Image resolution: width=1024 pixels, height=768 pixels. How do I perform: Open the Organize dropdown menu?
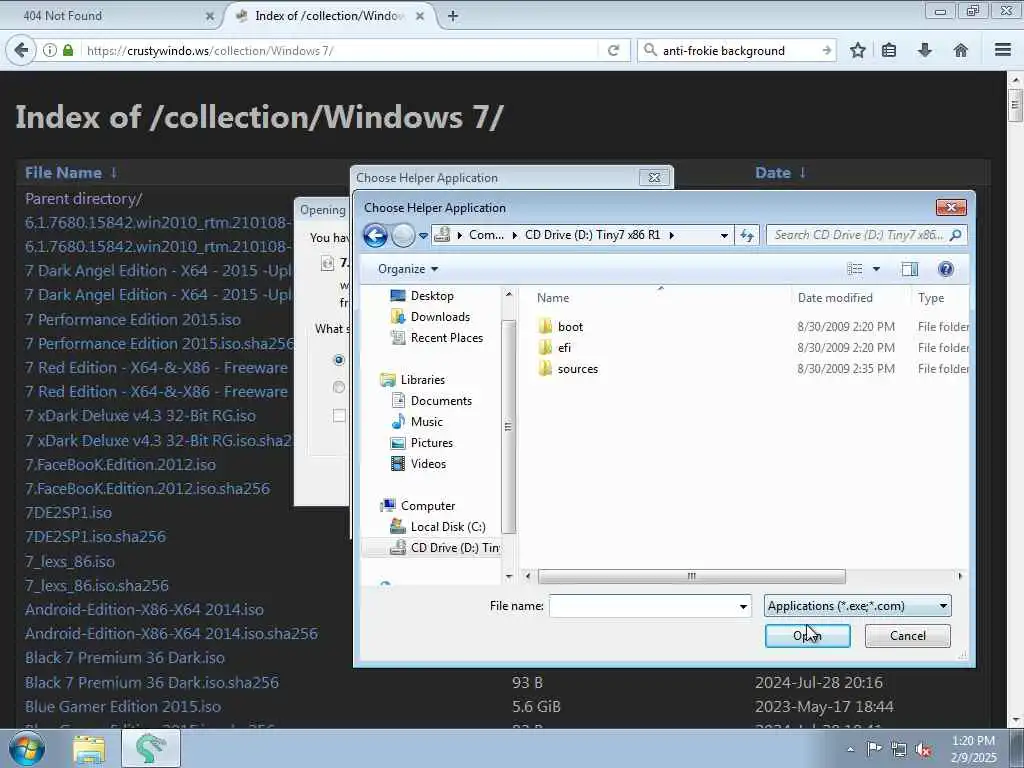tap(408, 269)
